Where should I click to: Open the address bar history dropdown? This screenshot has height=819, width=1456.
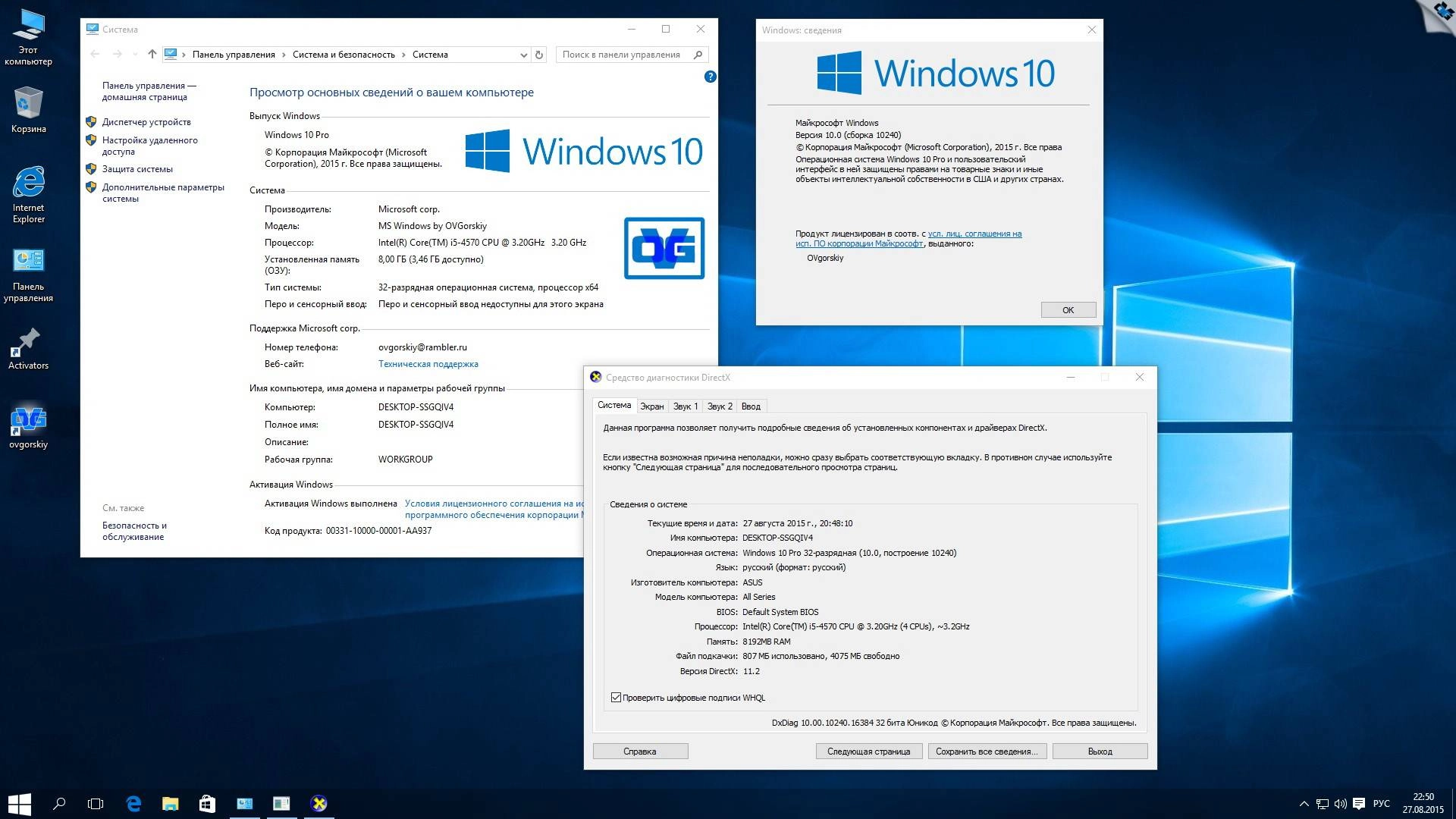[x=524, y=55]
